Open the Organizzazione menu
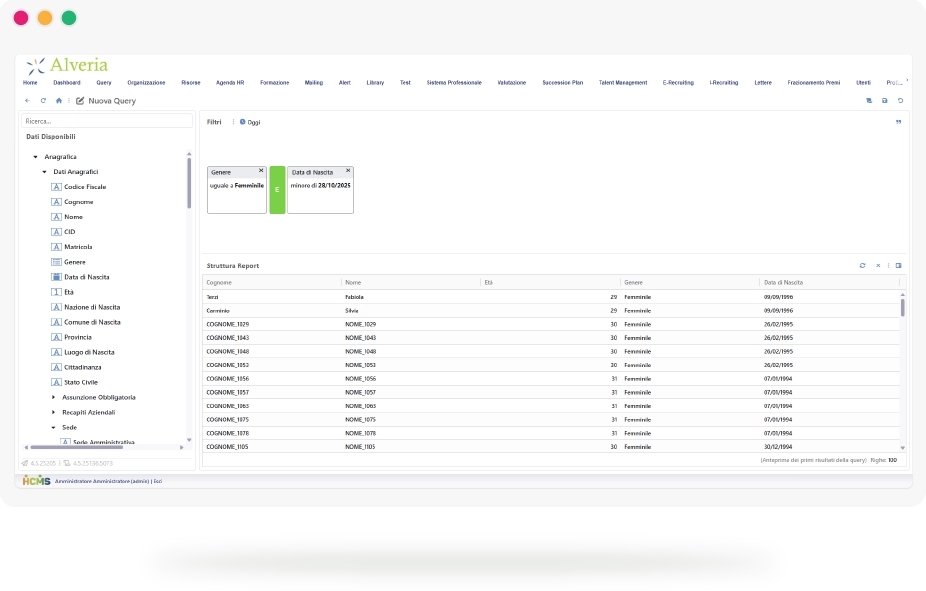 point(146,83)
